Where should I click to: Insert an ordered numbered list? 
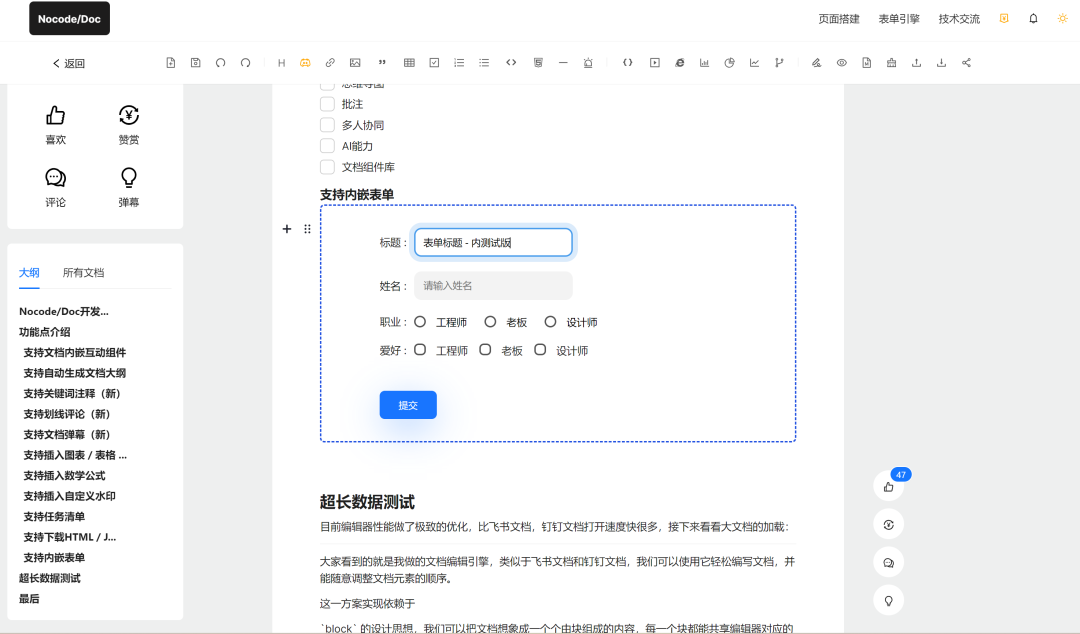click(459, 63)
